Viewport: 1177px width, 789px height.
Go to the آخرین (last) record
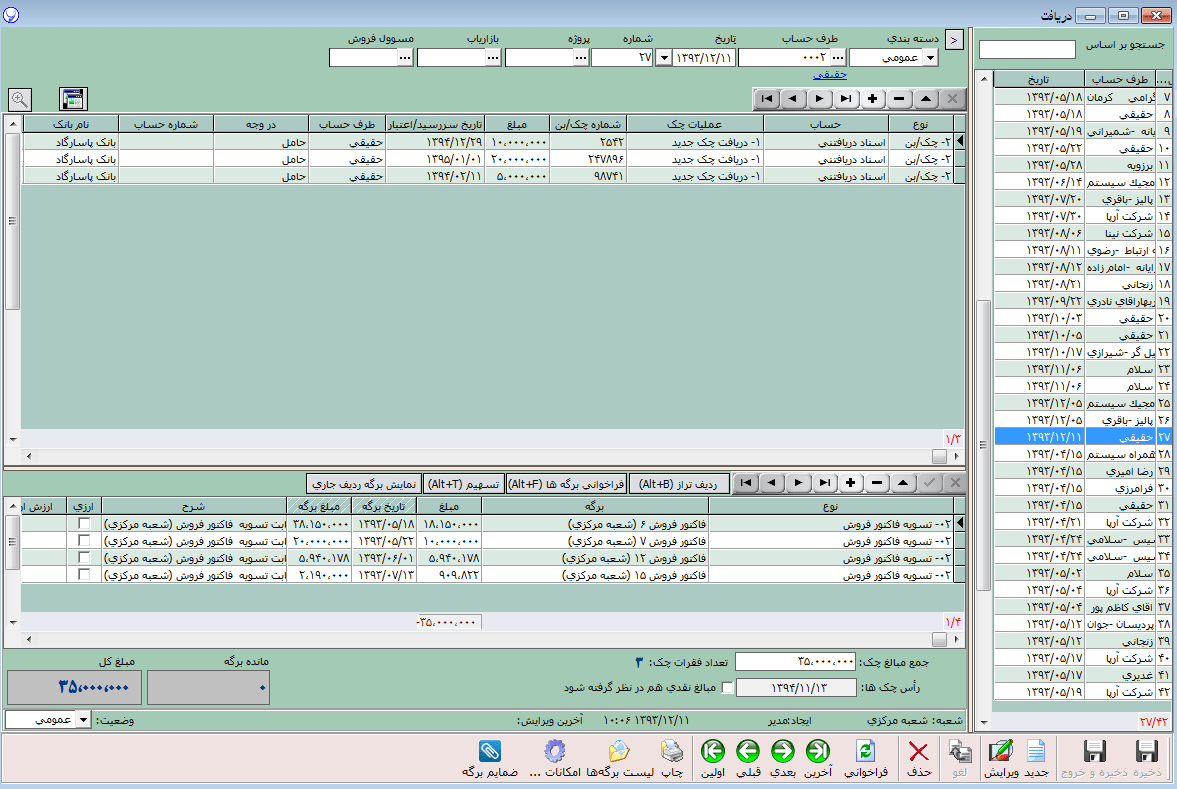pos(818,753)
